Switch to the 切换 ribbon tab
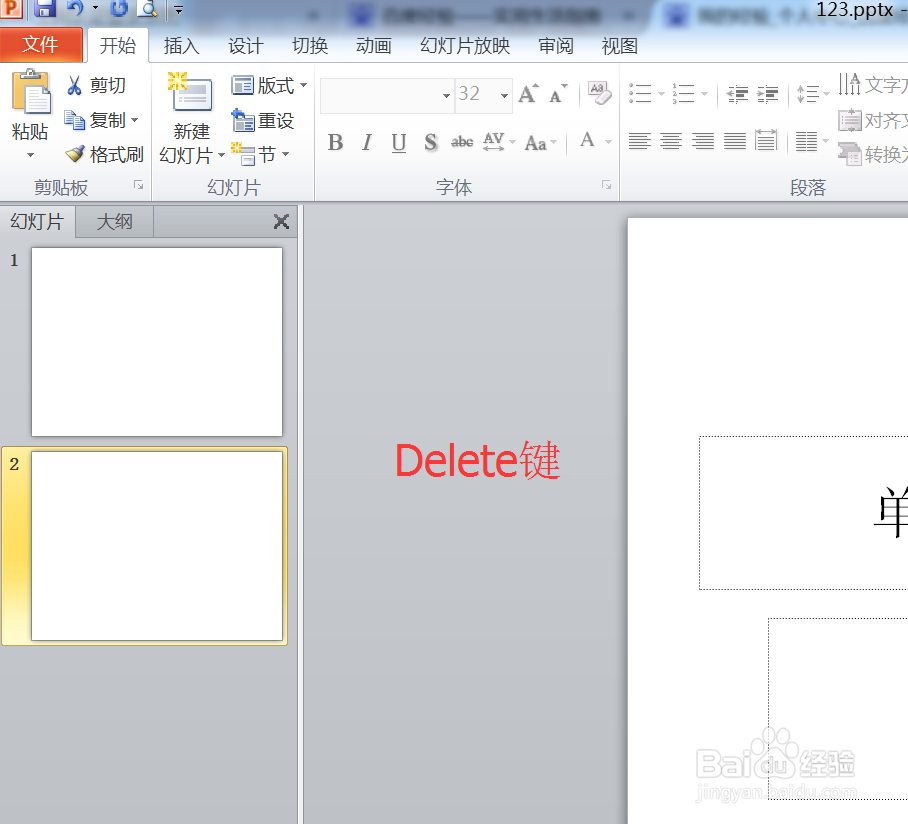The width and height of the screenshot is (908, 824). click(x=310, y=46)
